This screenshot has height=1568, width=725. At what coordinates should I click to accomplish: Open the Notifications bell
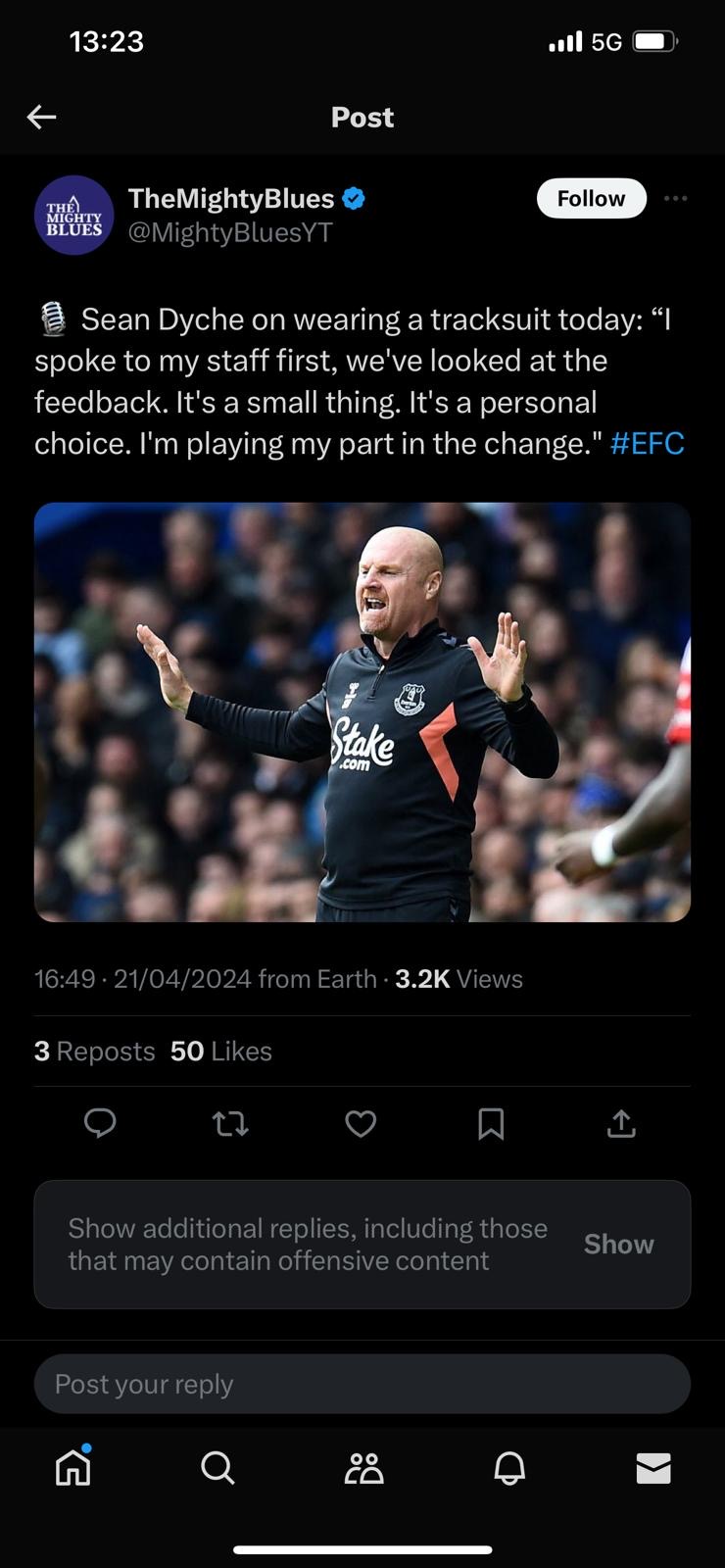point(509,1467)
